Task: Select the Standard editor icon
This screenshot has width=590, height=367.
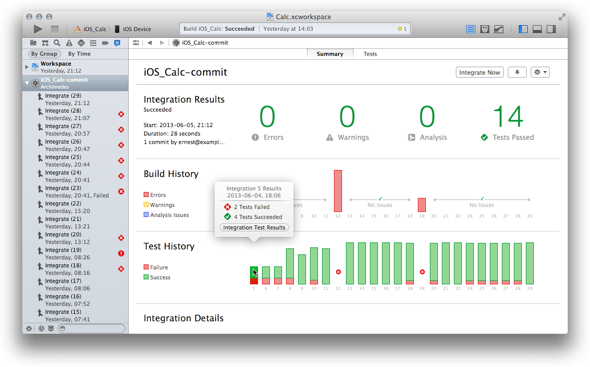Action: tap(471, 29)
